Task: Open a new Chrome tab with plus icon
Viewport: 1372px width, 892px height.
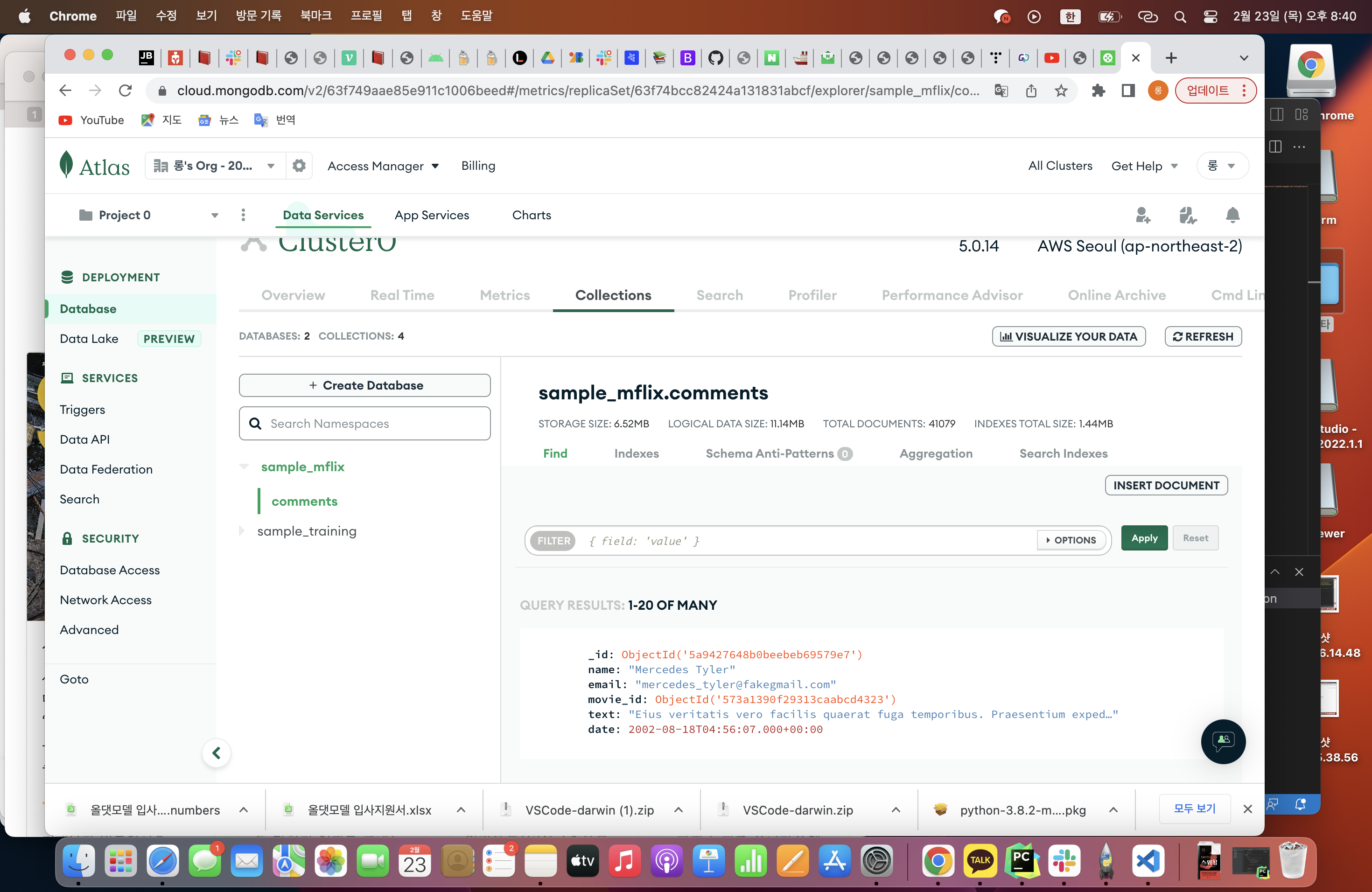Action: (1171, 58)
